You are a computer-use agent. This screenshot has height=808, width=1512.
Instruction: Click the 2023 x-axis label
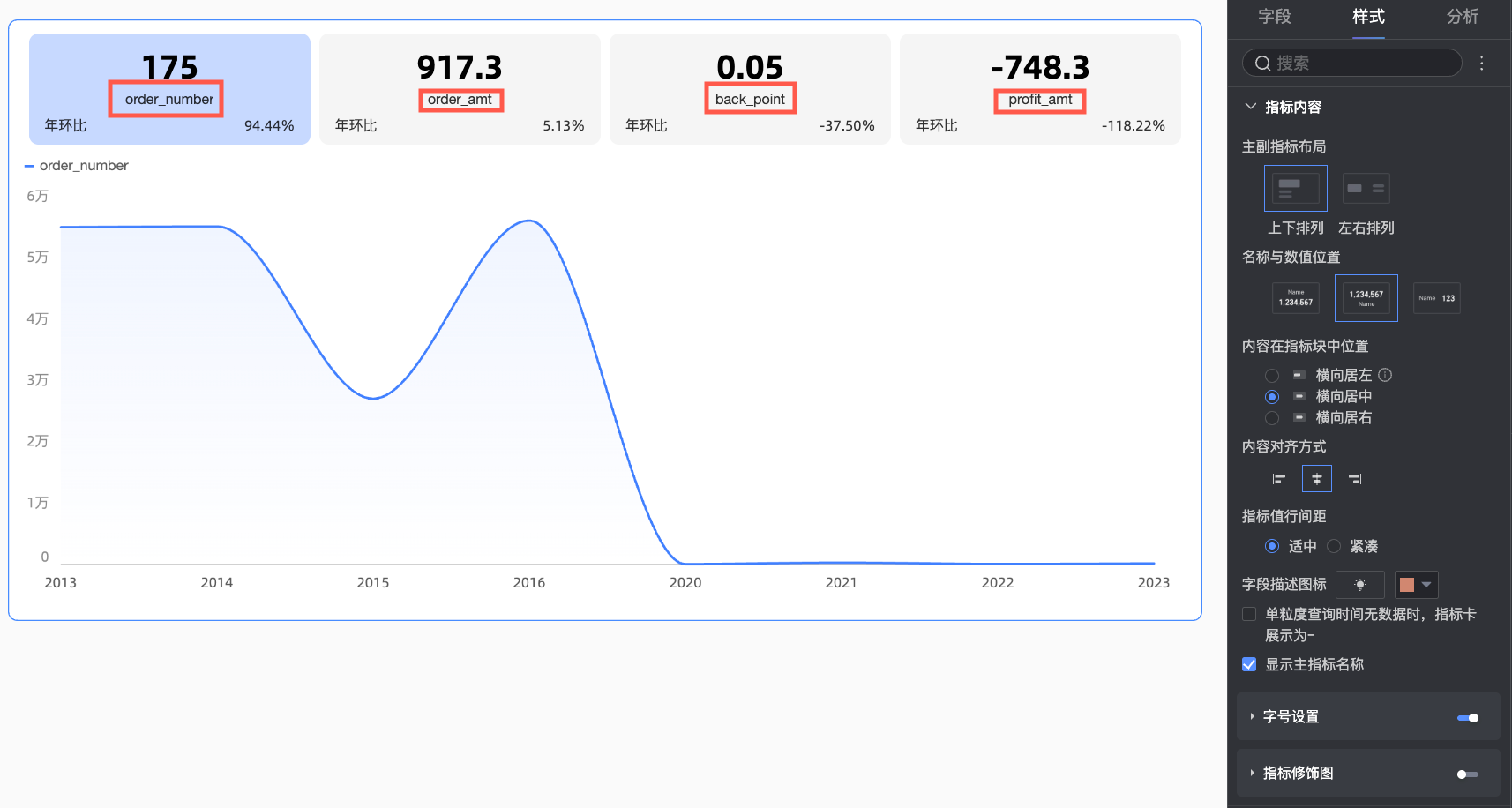[1154, 583]
